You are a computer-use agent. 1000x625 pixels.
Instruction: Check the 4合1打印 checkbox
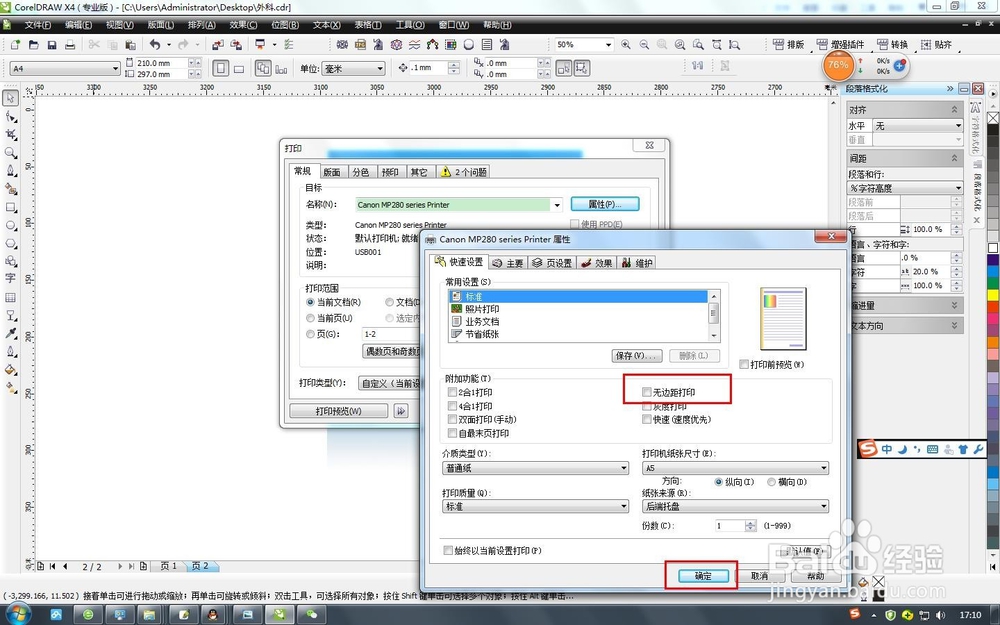pyautogui.click(x=452, y=406)
